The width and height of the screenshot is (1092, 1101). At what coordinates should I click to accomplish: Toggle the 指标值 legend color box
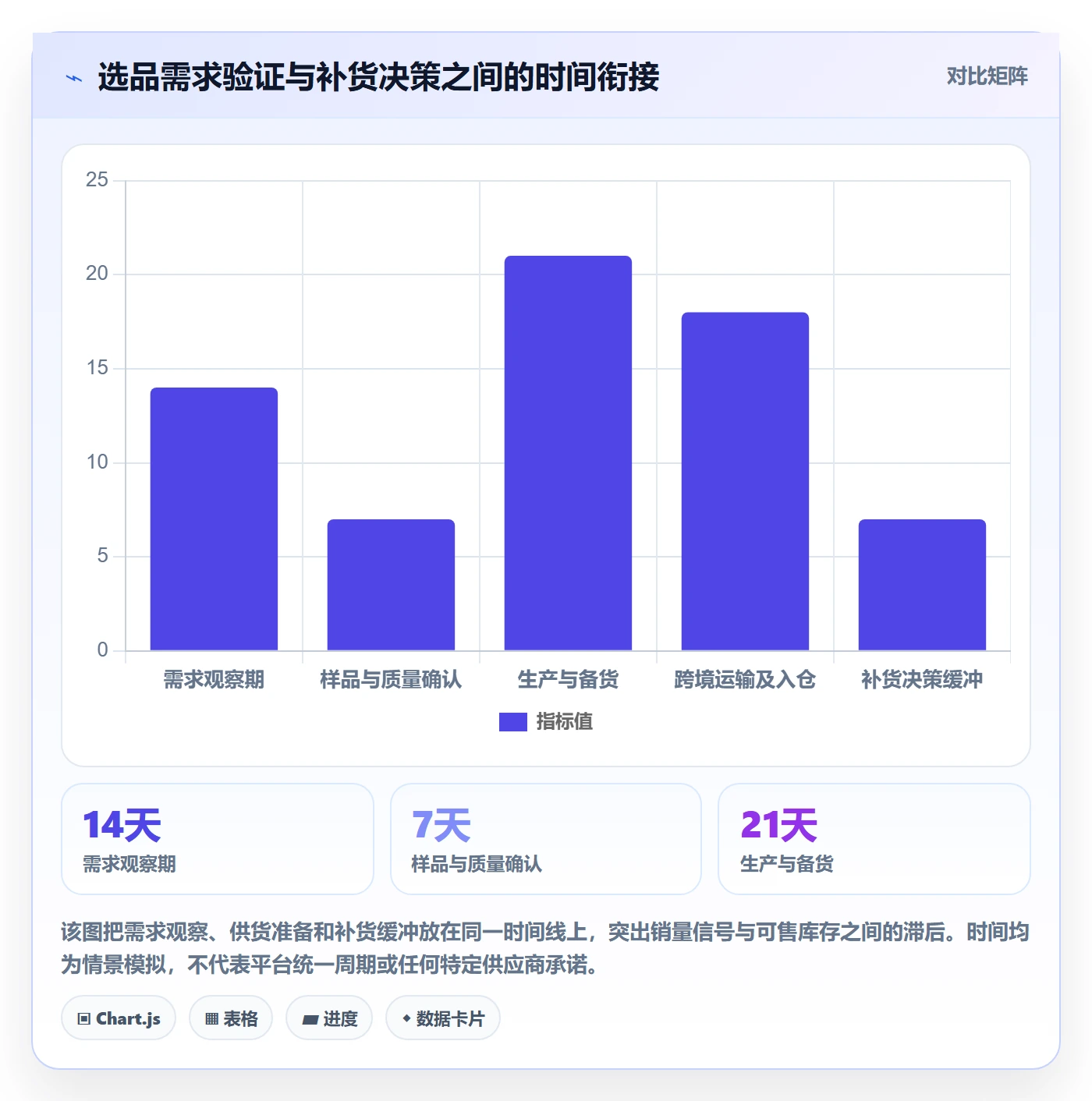coord(513,722)
